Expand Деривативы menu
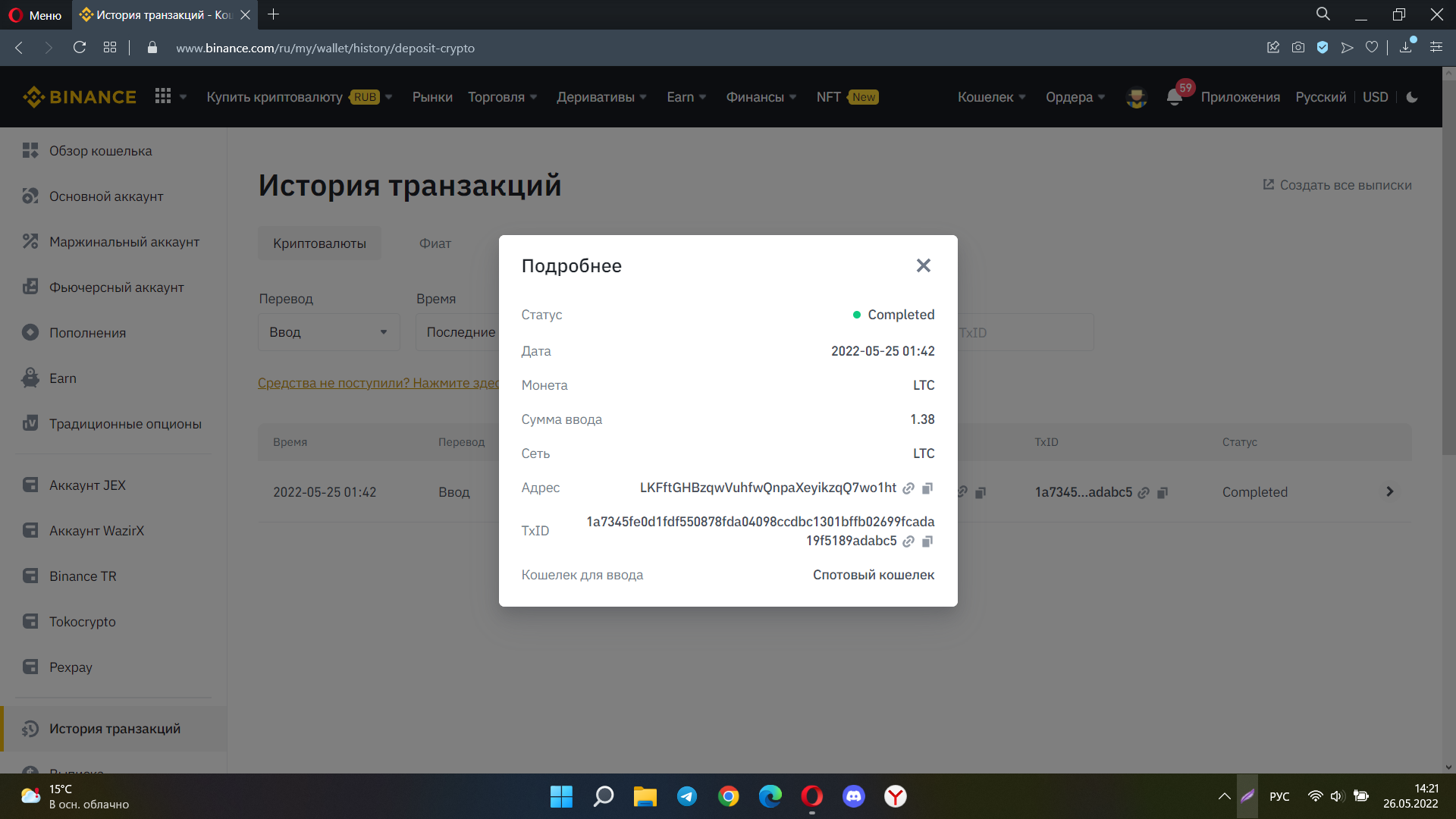The image size is (1456, 819). (x=602, y=97)
